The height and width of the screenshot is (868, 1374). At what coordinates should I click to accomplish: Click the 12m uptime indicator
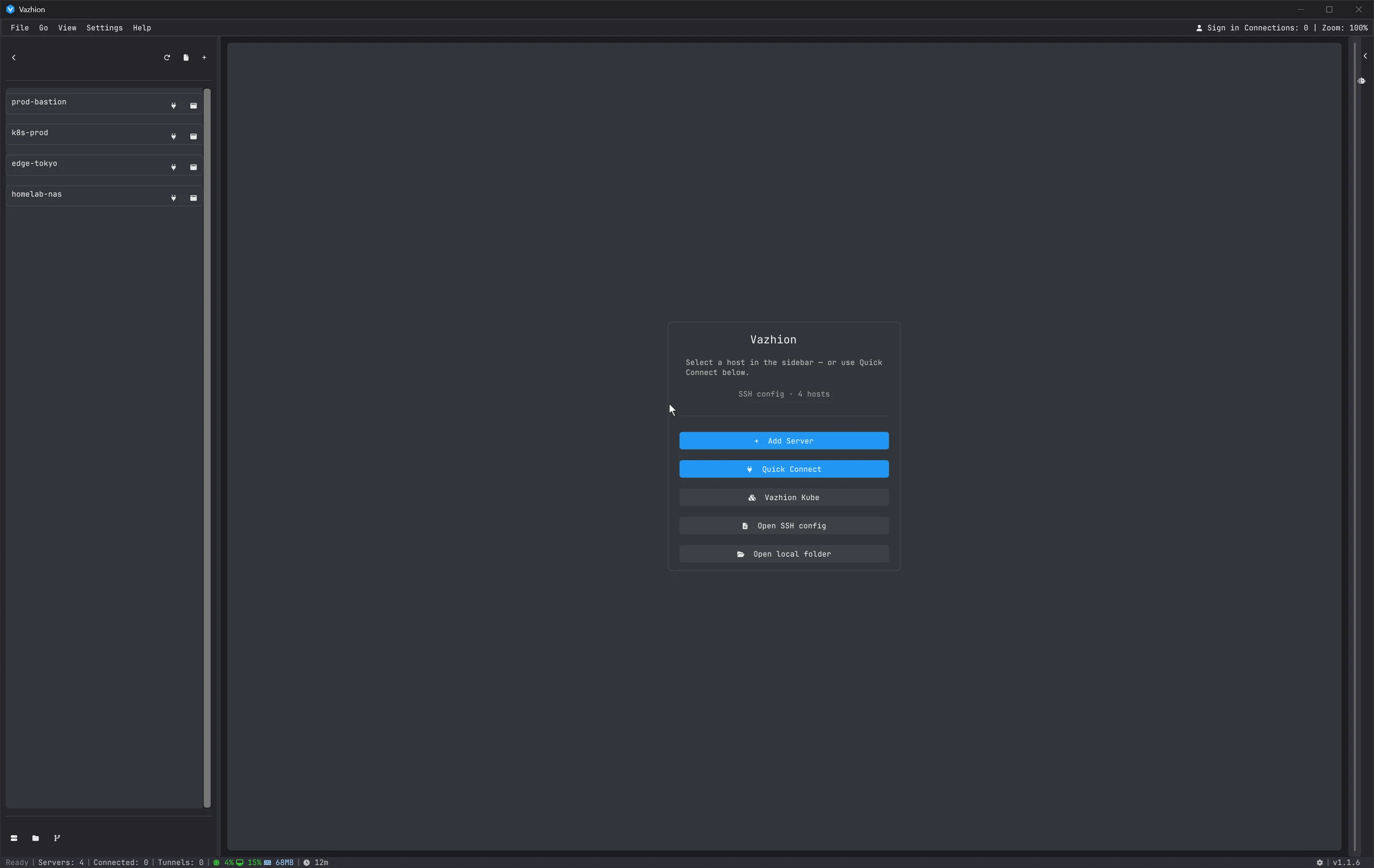click(x=316, y=862)
